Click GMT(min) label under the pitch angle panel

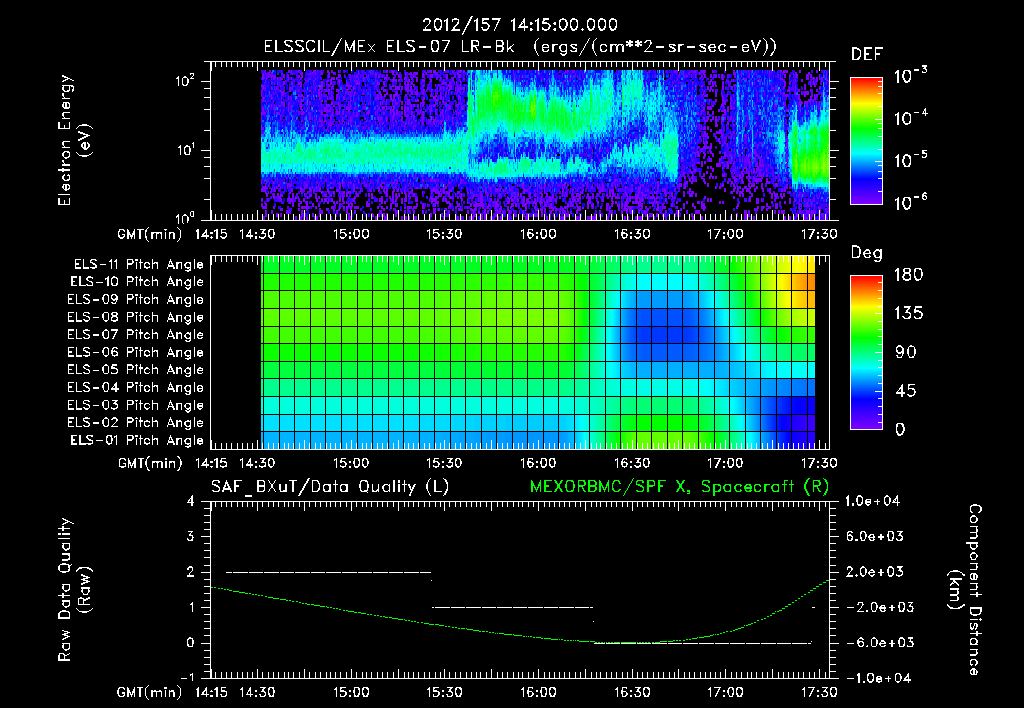point(150,464)
